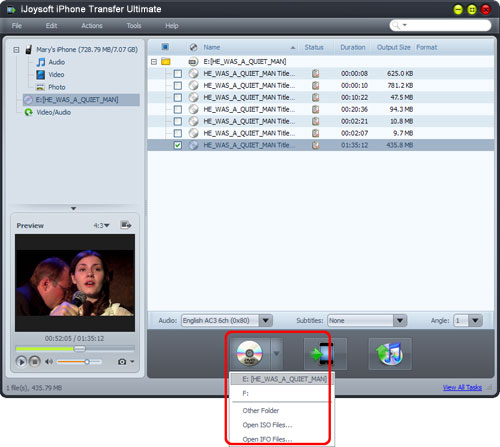Click the DVD disc load button

click(250, 353)
